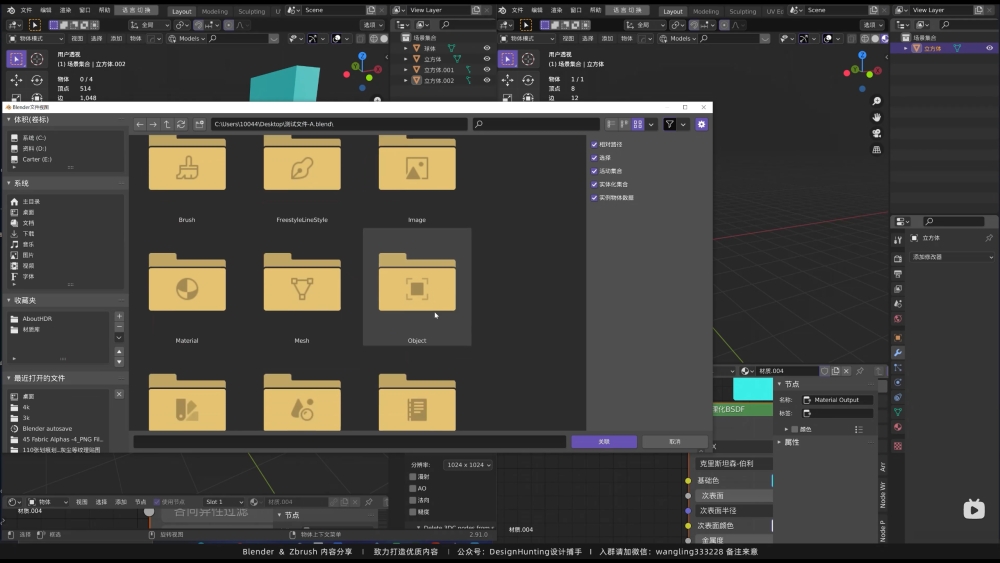Create new folder in file browser

(x=200, y=124)
